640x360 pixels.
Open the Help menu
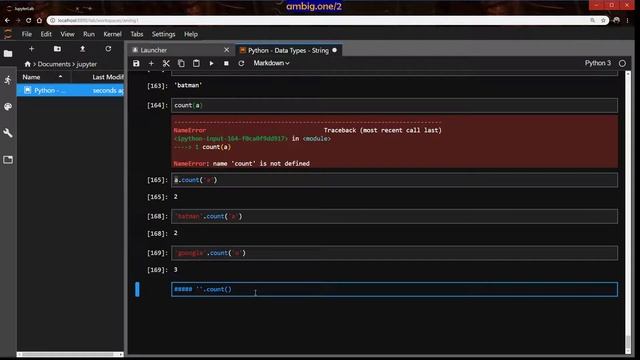pos(191,34)
